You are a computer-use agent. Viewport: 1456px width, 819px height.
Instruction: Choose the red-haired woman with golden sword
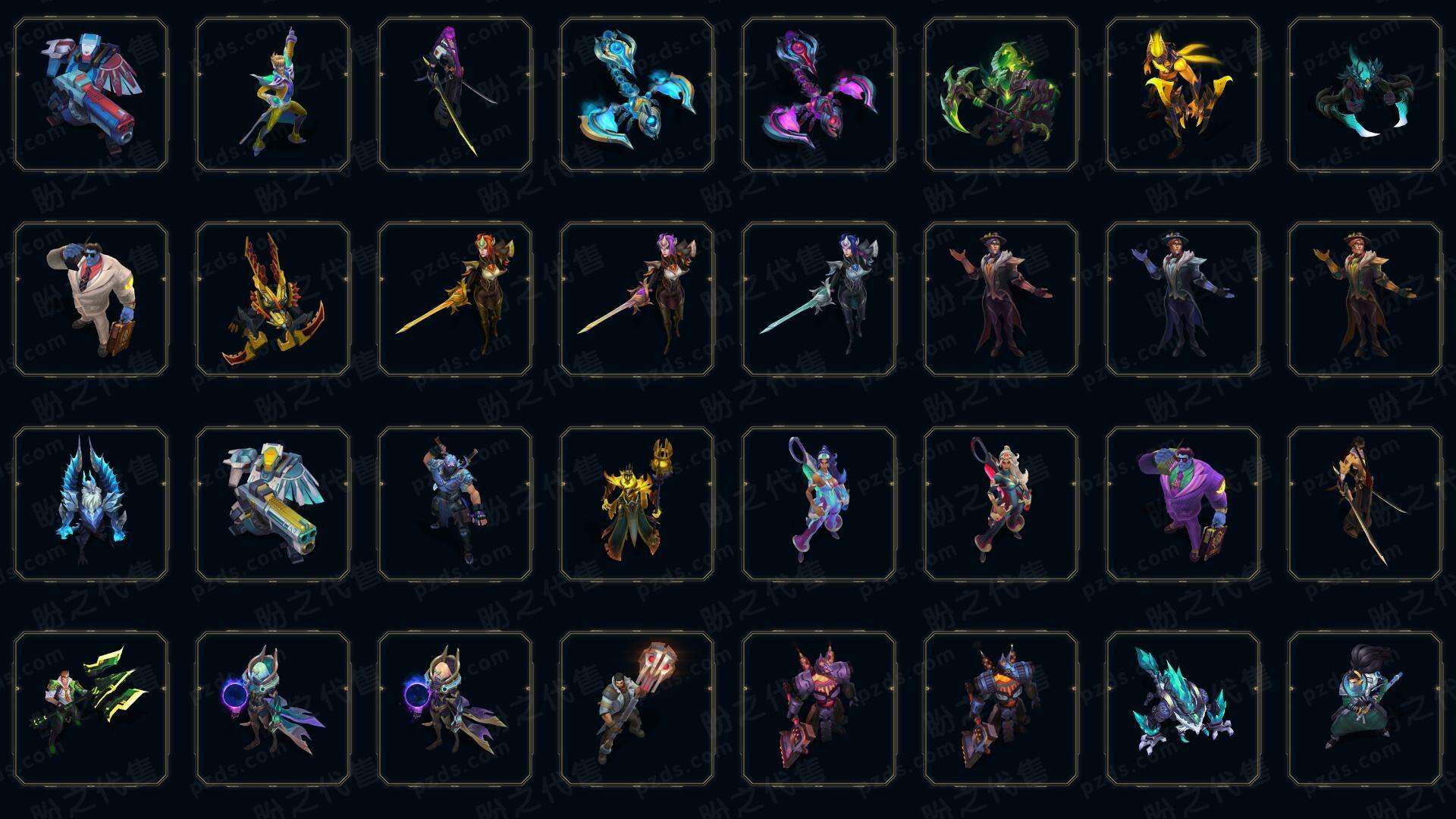455,299
